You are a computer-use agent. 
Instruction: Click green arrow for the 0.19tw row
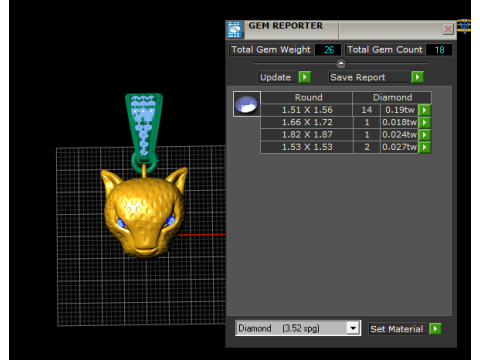pos(425,110)
